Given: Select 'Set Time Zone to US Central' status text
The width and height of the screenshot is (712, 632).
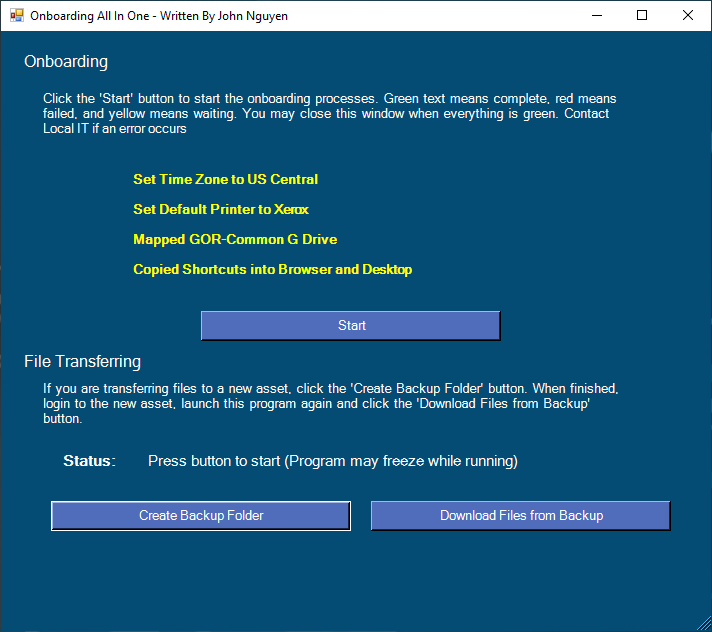Looking at the screenshot, I should (x=225, y=179).
